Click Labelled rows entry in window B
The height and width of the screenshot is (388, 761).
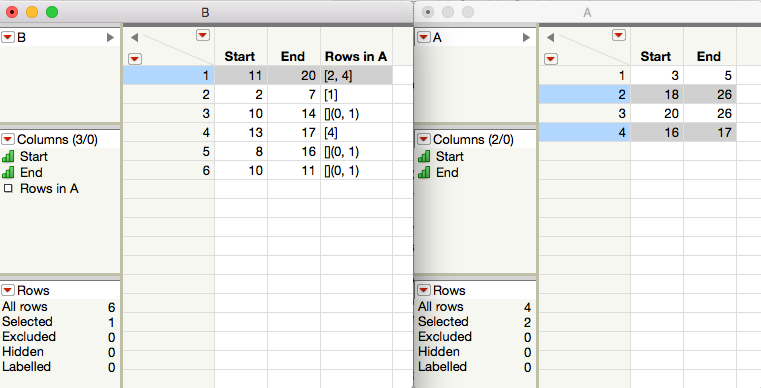tap(58, 367)
